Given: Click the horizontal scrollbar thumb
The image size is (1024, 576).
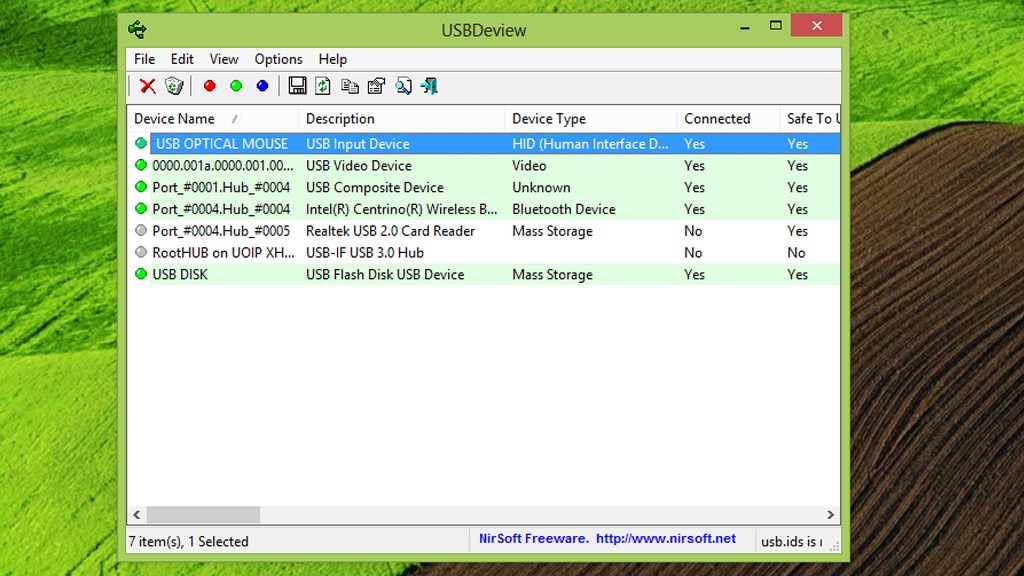Looking at the screenshot, I should 203,515.
